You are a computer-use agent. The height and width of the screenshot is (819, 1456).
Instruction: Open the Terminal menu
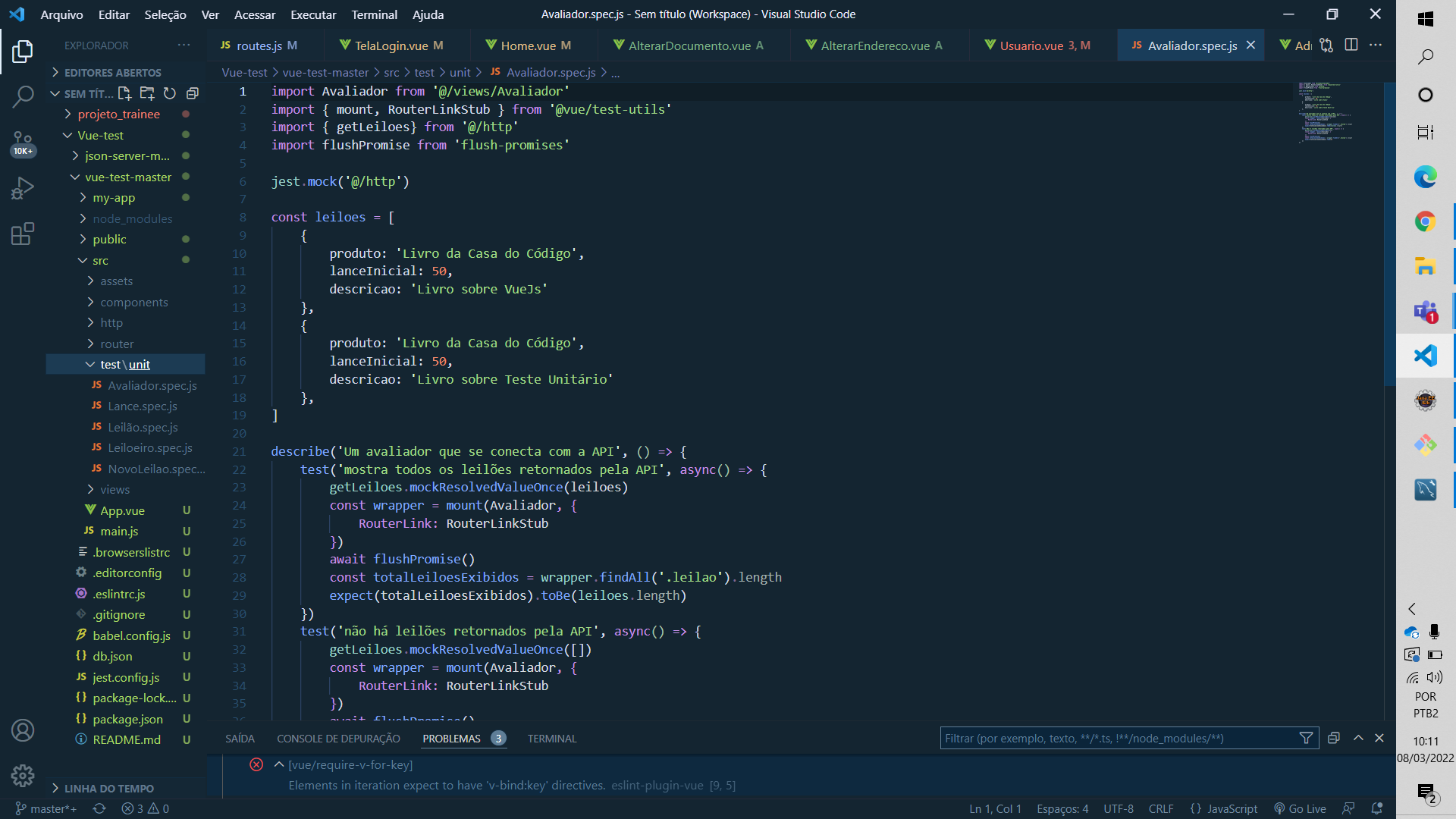tap(374, 14)
